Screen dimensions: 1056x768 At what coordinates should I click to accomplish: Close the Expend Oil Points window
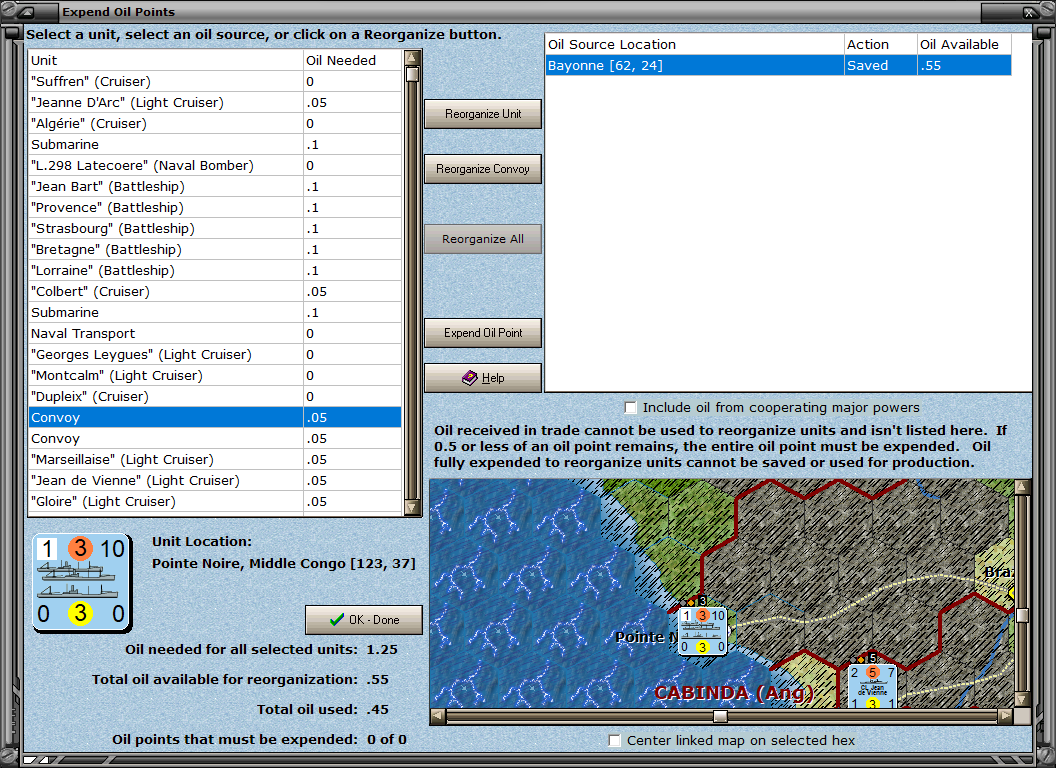pos(1030,11)
